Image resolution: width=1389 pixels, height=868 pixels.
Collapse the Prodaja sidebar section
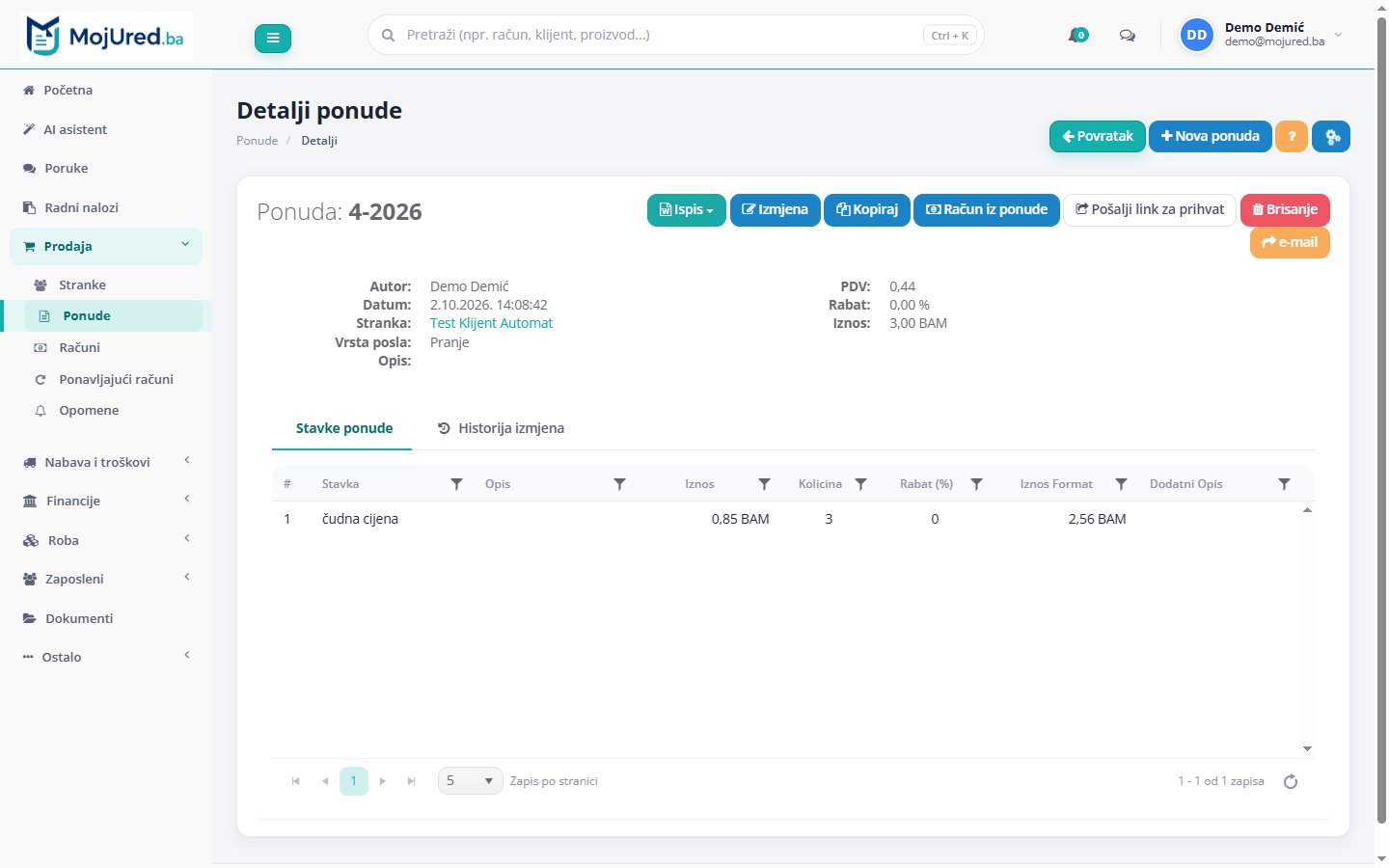(x=106, y=246)
